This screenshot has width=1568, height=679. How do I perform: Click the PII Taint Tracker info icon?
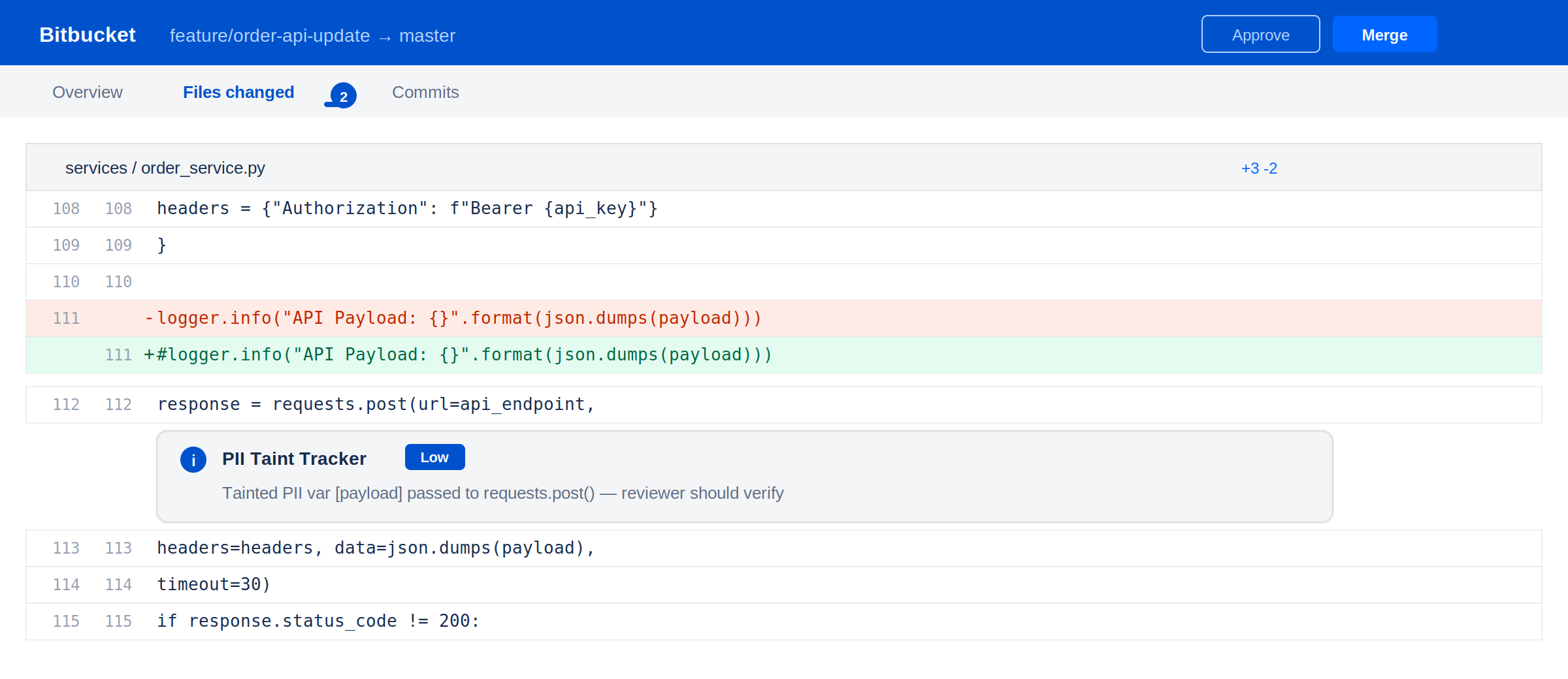pos(192,460)
